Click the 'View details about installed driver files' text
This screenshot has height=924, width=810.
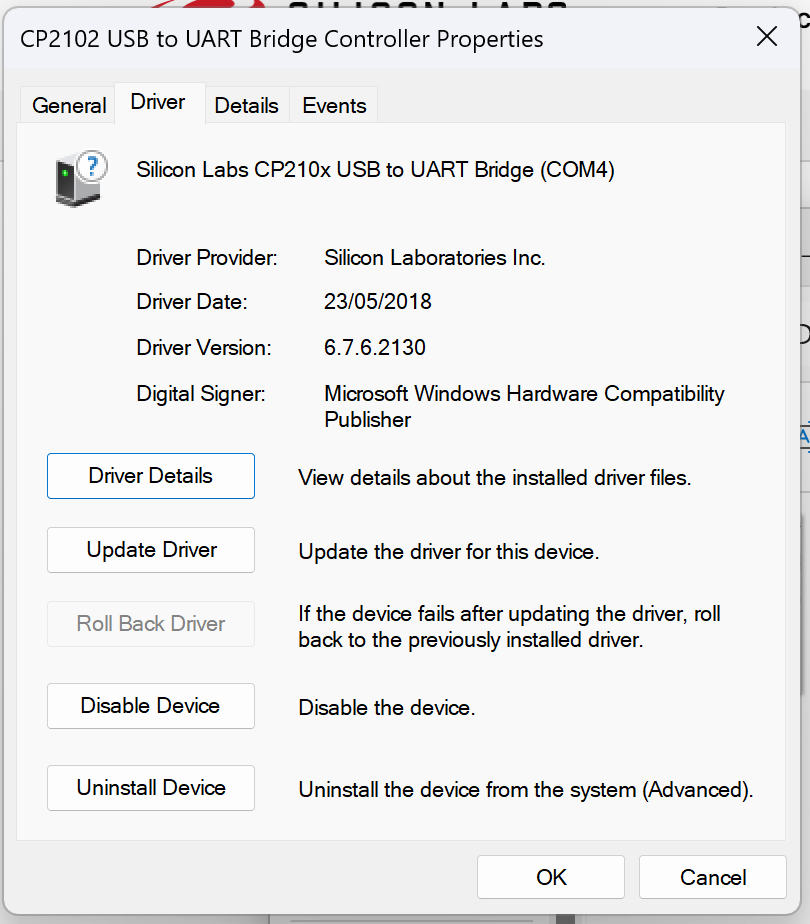click(495, 478)
